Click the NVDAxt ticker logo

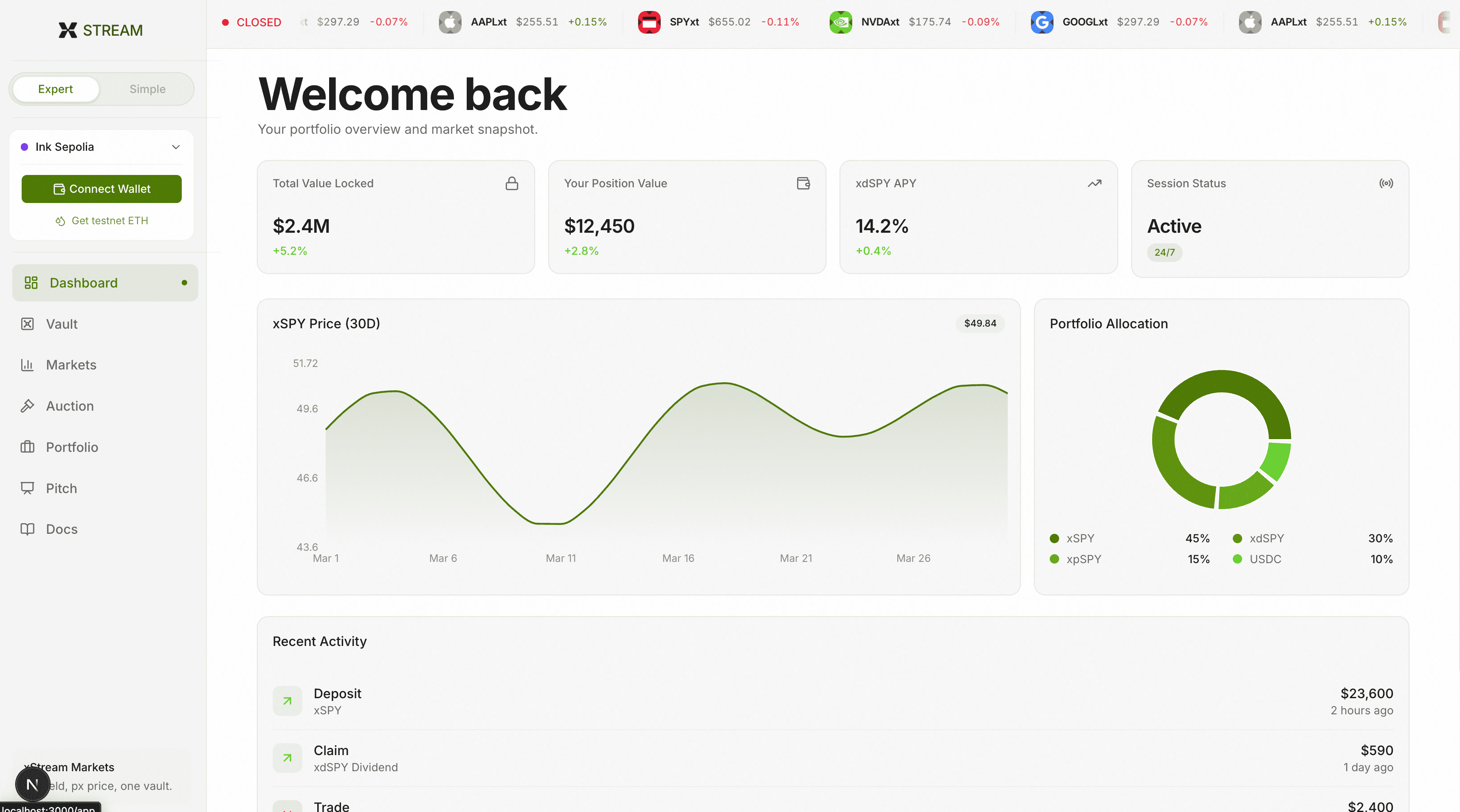point(840,22)
